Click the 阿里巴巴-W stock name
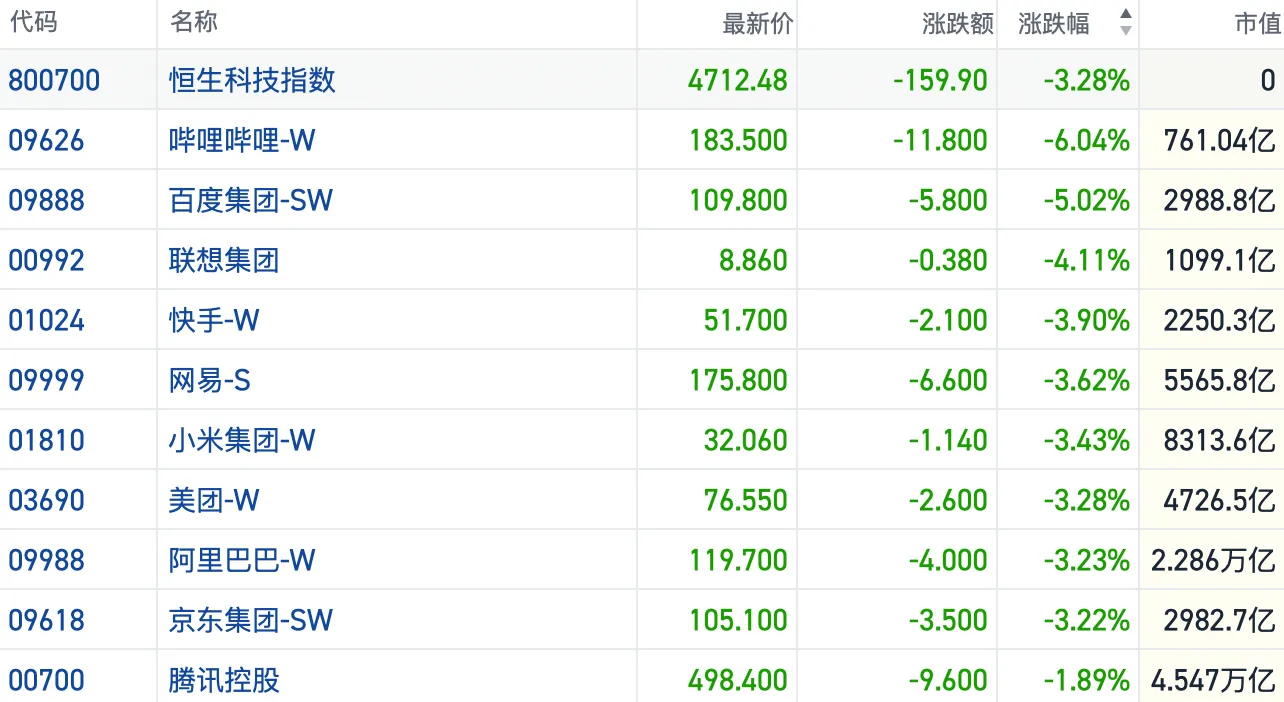The height and width of the screenshot is (702, 1284). tap(242, 560)
